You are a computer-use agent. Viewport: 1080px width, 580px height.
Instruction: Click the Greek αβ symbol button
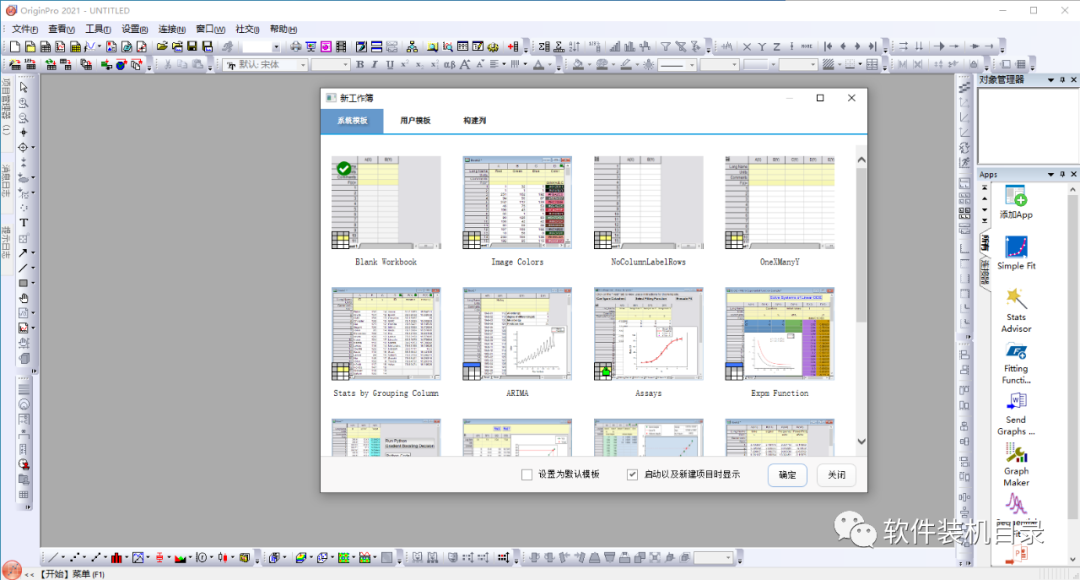(x=450, y=65)
